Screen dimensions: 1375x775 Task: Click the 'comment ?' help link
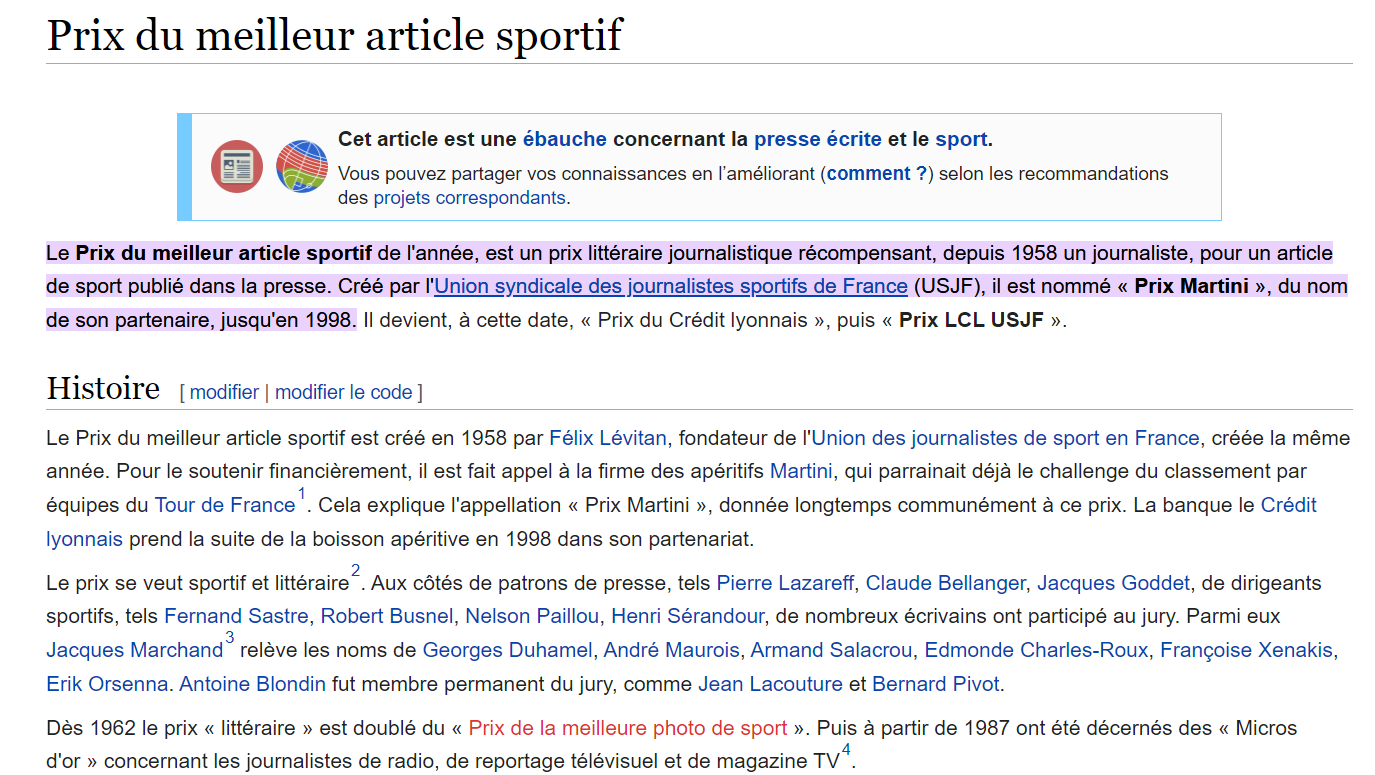[877, 173]
